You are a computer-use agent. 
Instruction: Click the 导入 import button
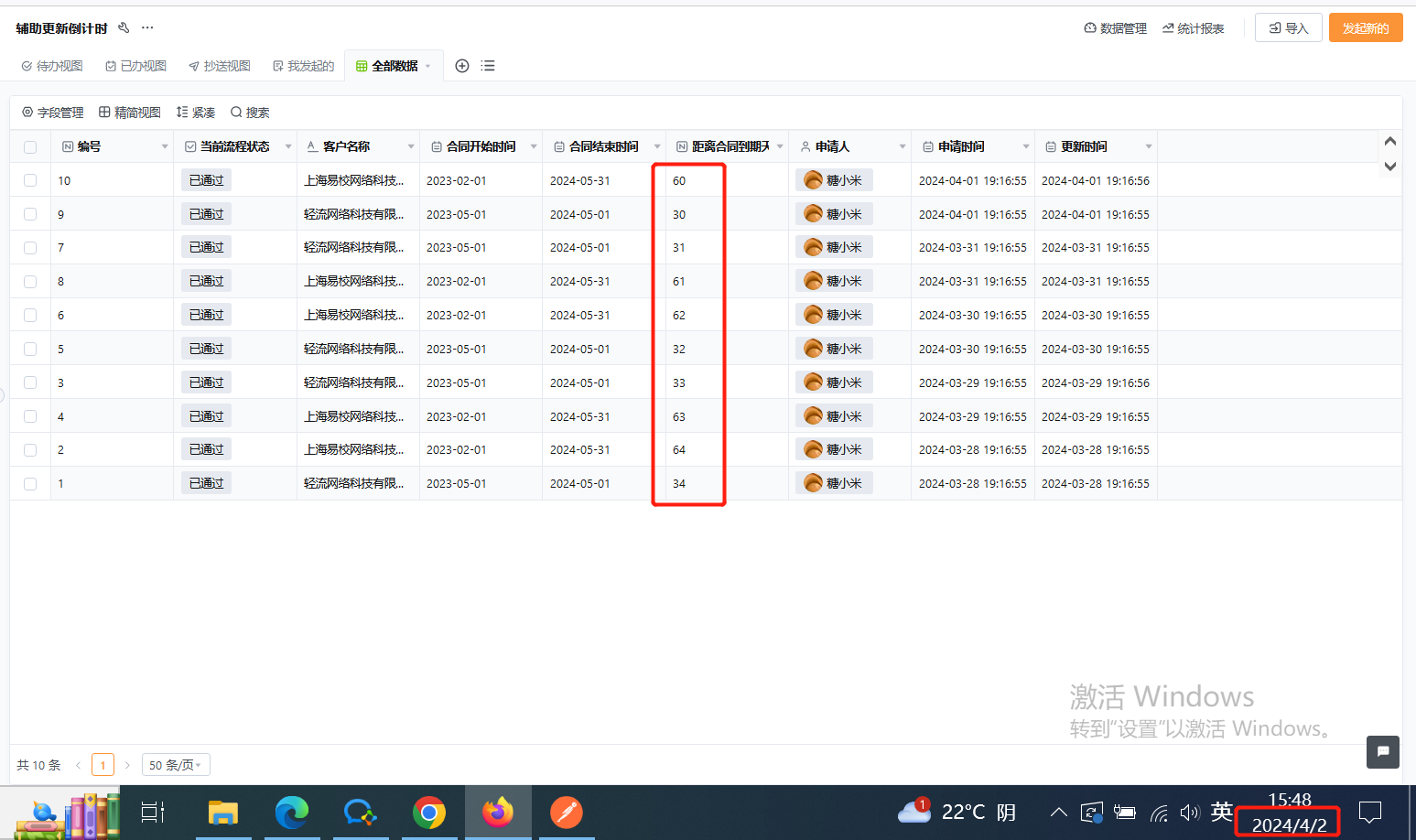[x=1289, y=28]
